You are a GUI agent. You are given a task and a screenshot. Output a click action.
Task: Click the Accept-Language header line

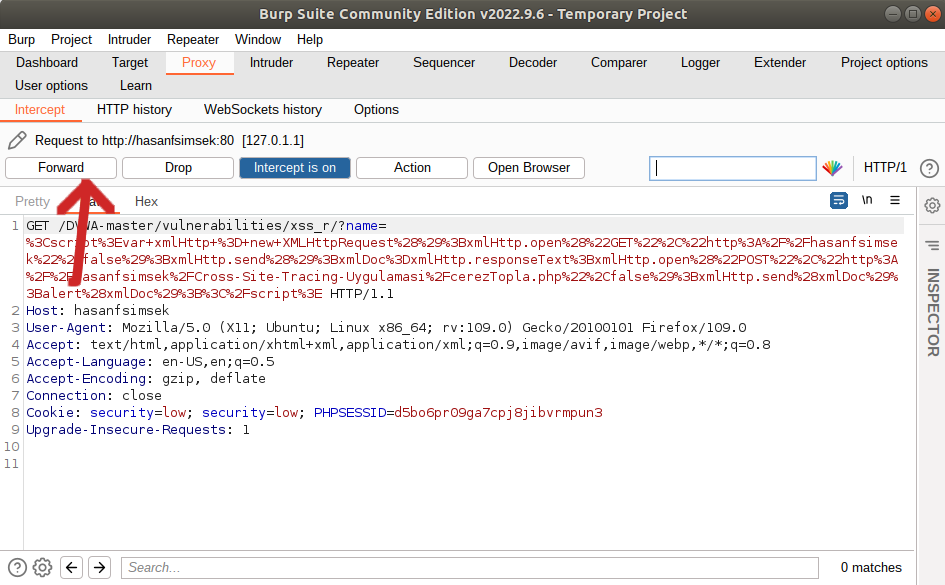[x=150, y=361]
